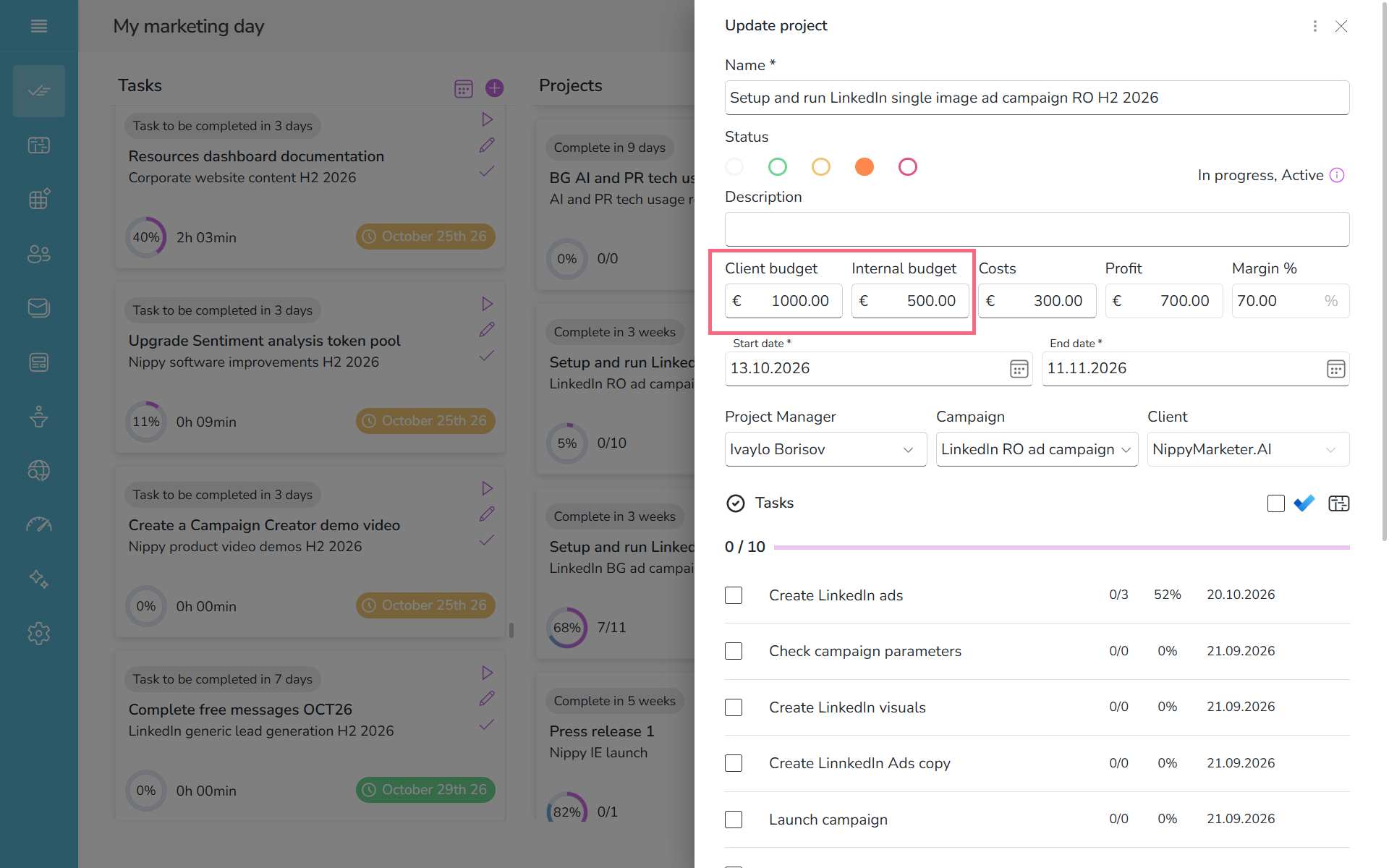Close the Update project panel

(x=1341, y=26)
